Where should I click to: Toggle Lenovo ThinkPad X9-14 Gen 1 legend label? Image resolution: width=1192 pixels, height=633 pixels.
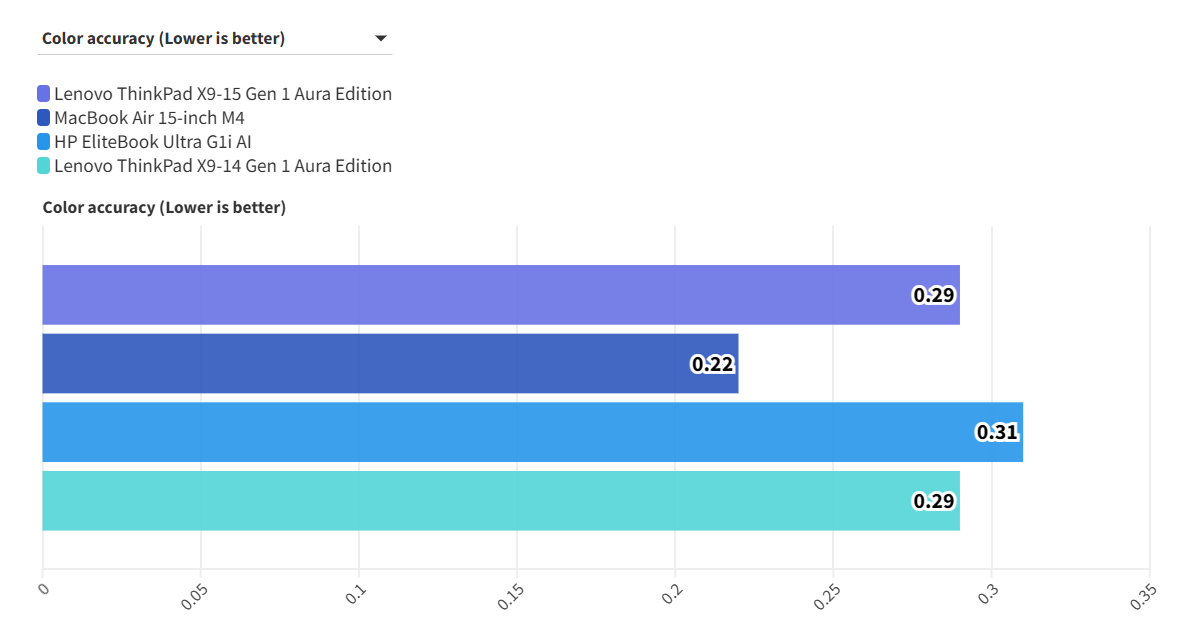click(223, 166)
